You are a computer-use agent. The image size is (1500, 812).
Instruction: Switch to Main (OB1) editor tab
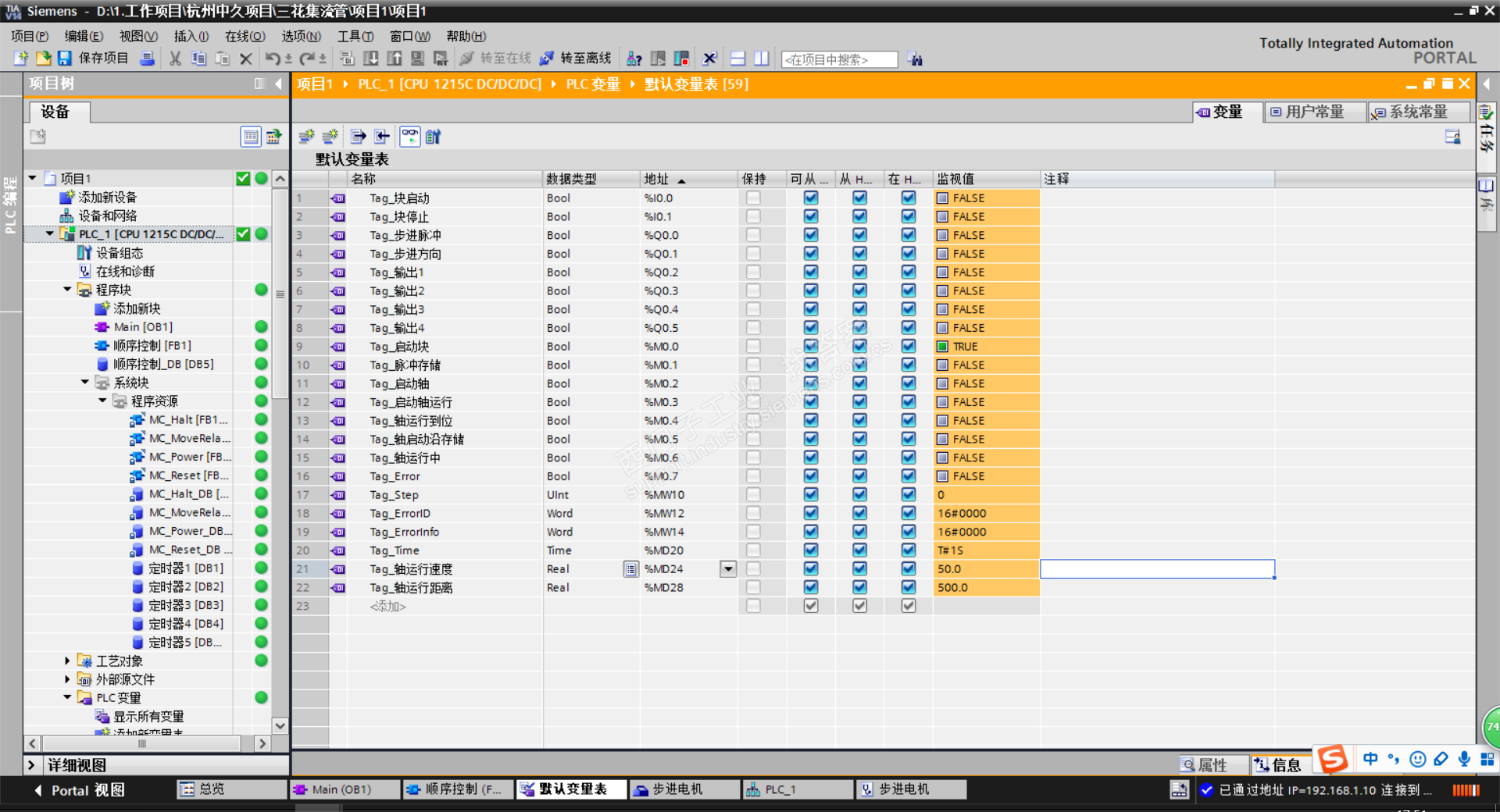pos(343,789)
